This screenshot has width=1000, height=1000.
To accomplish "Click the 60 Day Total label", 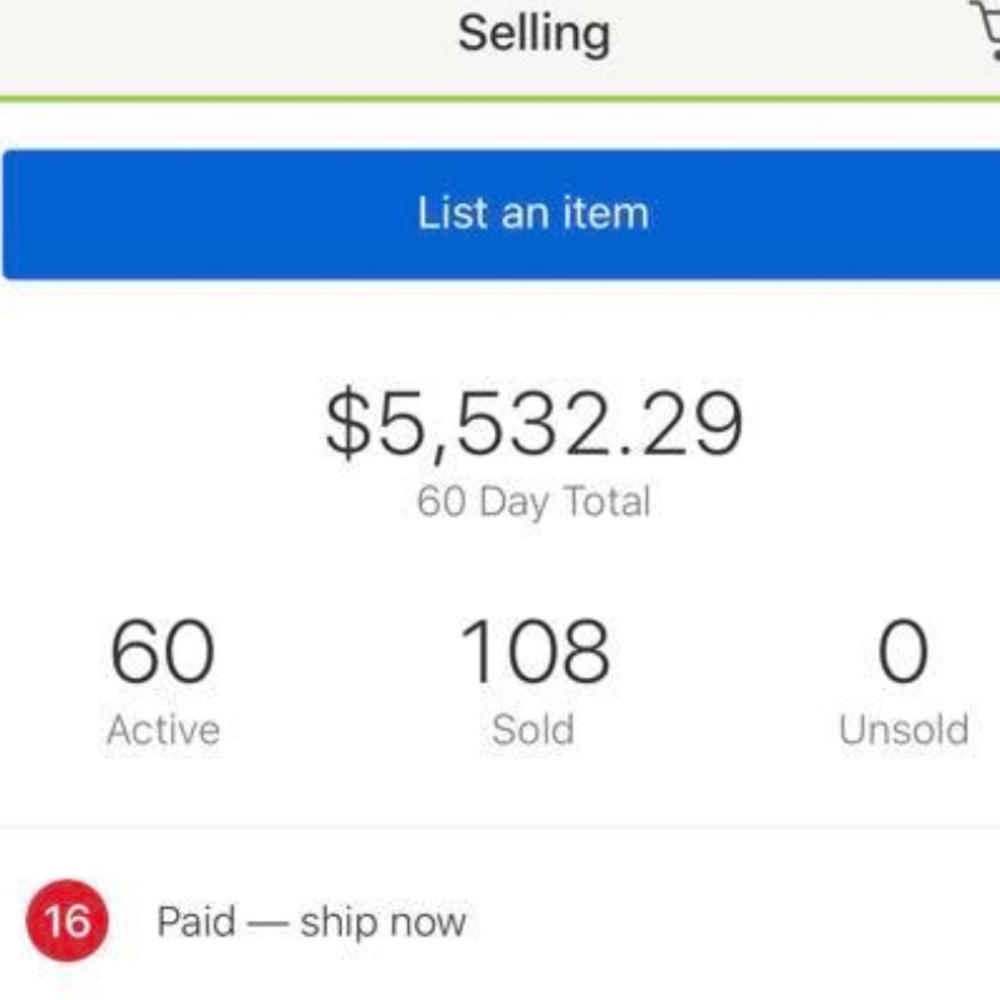I will pos(533,501).
